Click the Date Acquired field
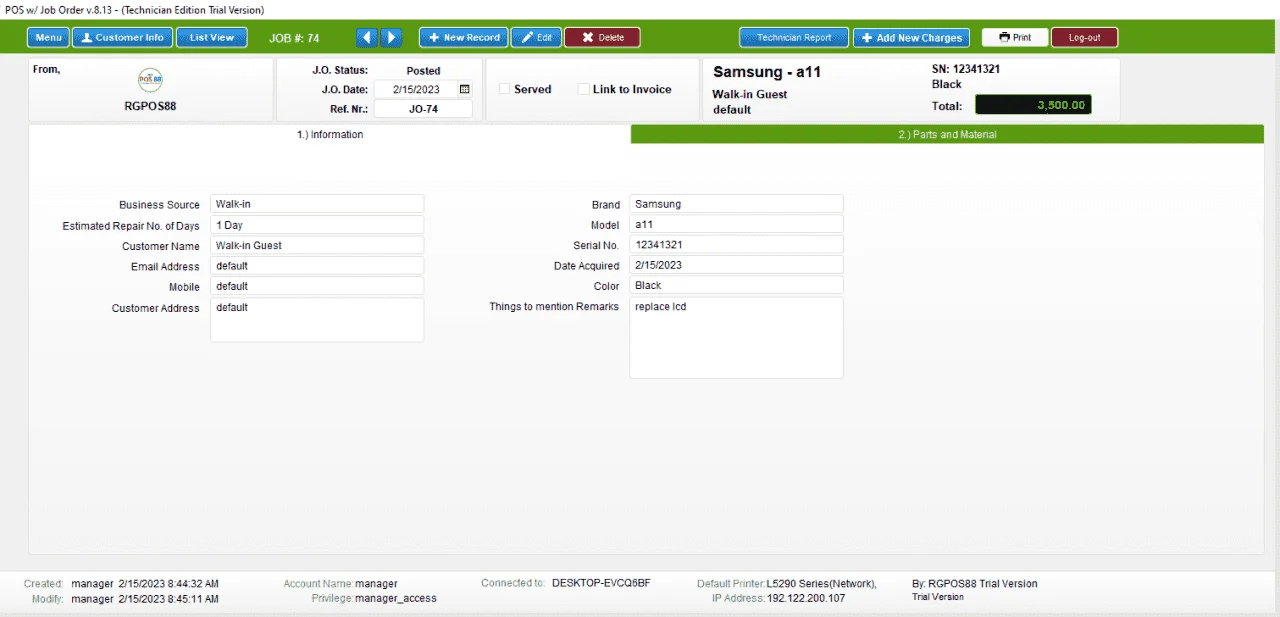 736,265
